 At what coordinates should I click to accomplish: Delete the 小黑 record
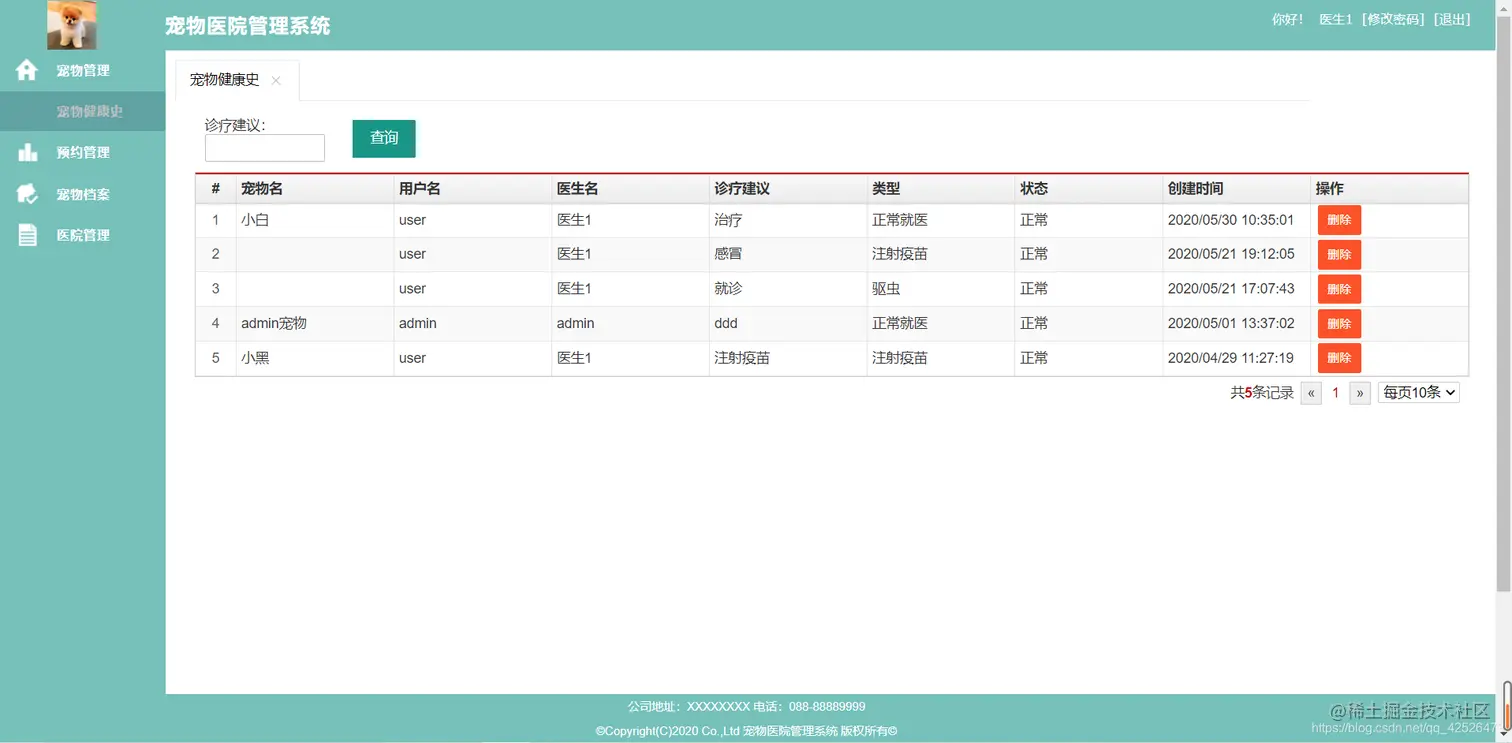pyautogui.click(x=1339, y=358)
